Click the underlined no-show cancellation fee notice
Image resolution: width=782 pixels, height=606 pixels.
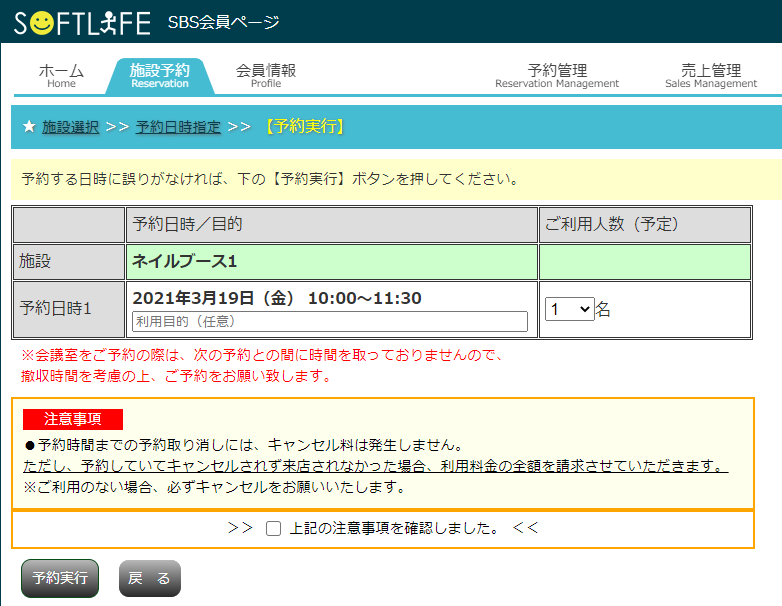[x=374, y=466]
